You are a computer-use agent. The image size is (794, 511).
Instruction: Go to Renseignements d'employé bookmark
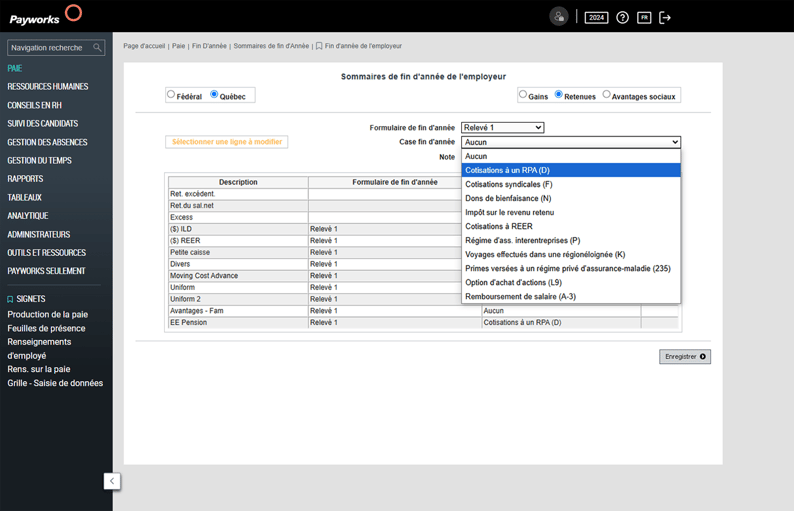(39, 349)
